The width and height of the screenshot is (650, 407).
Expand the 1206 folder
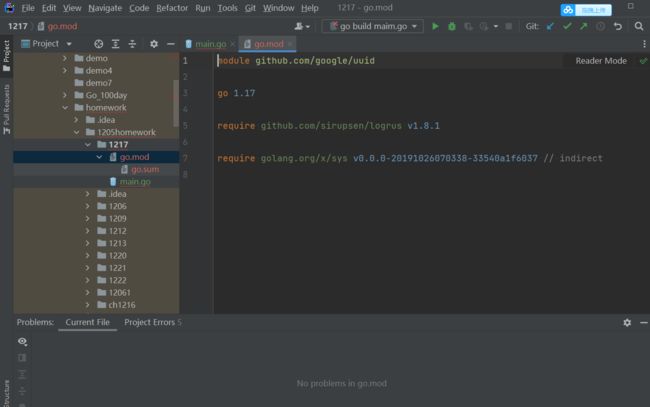[x=88, y=206]
